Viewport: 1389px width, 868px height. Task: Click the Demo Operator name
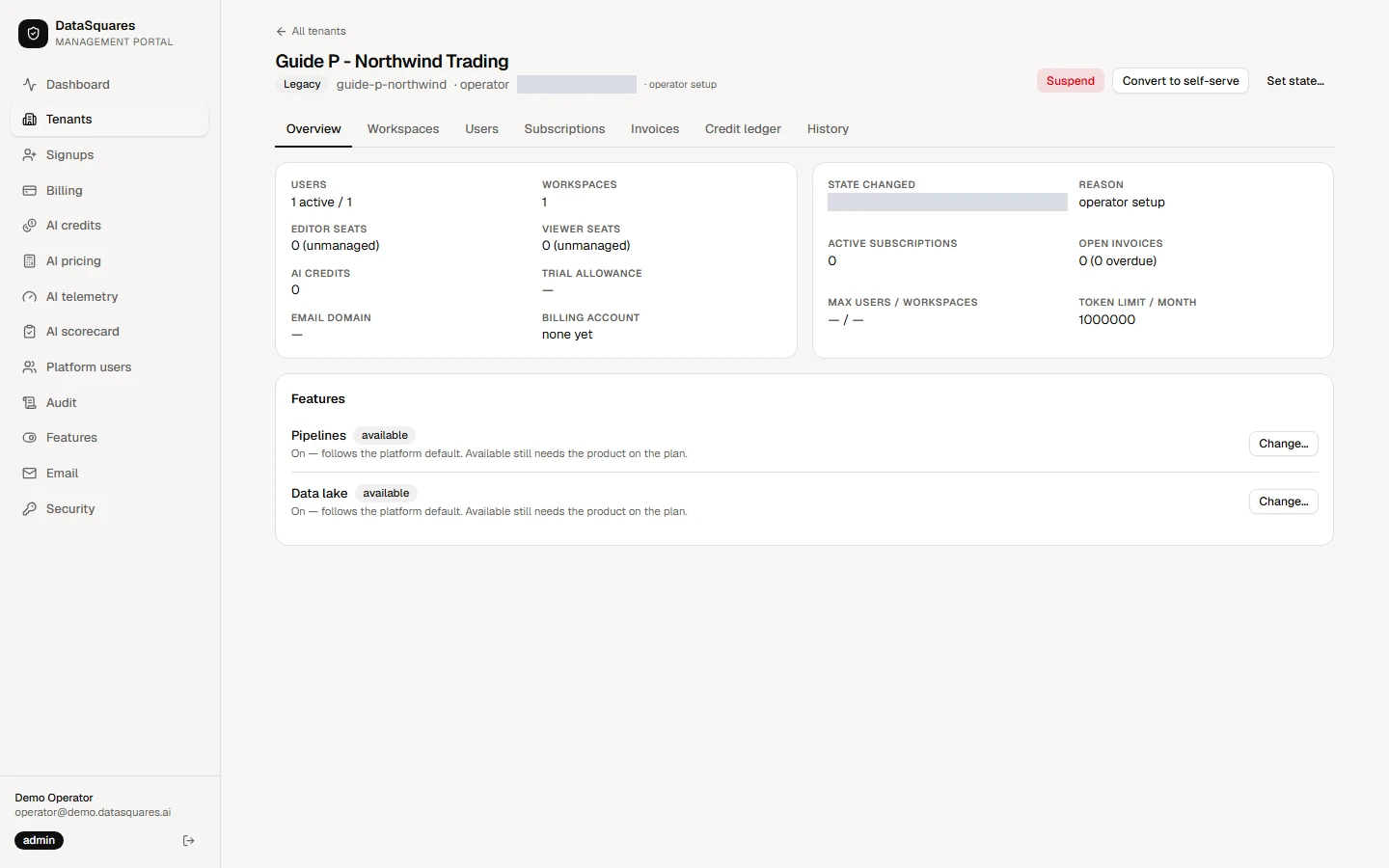54,799
